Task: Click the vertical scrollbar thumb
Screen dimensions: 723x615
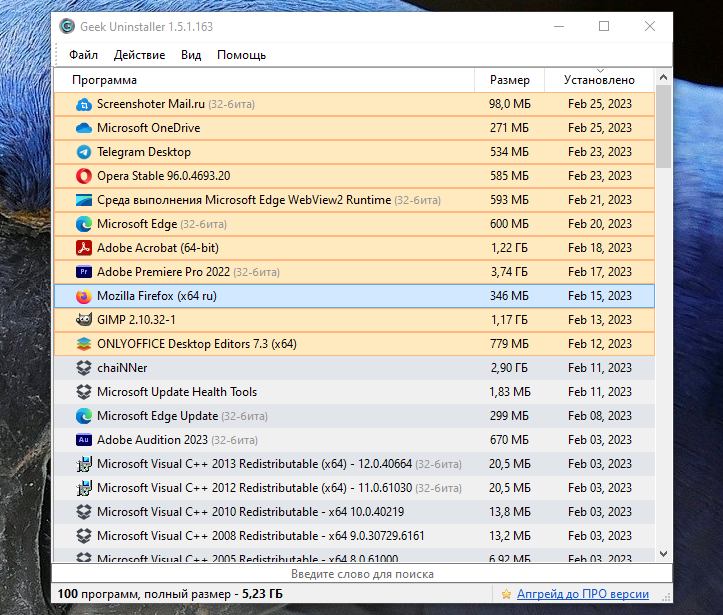Action: pyautogui.click(x=664, y=127)
